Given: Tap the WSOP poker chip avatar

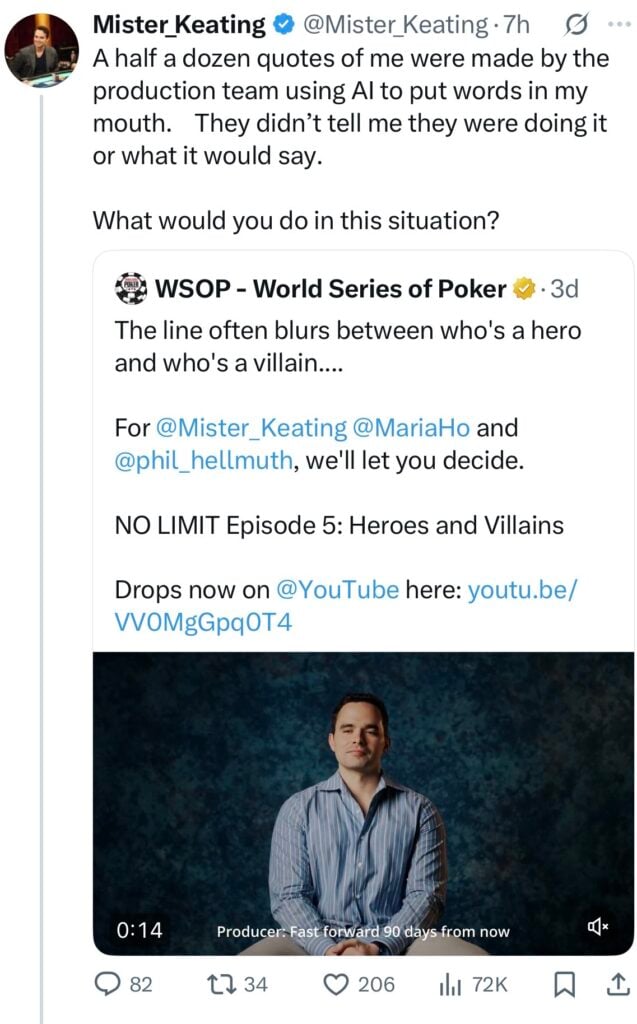Looking at the screenshot, I should tap(131, 290).
